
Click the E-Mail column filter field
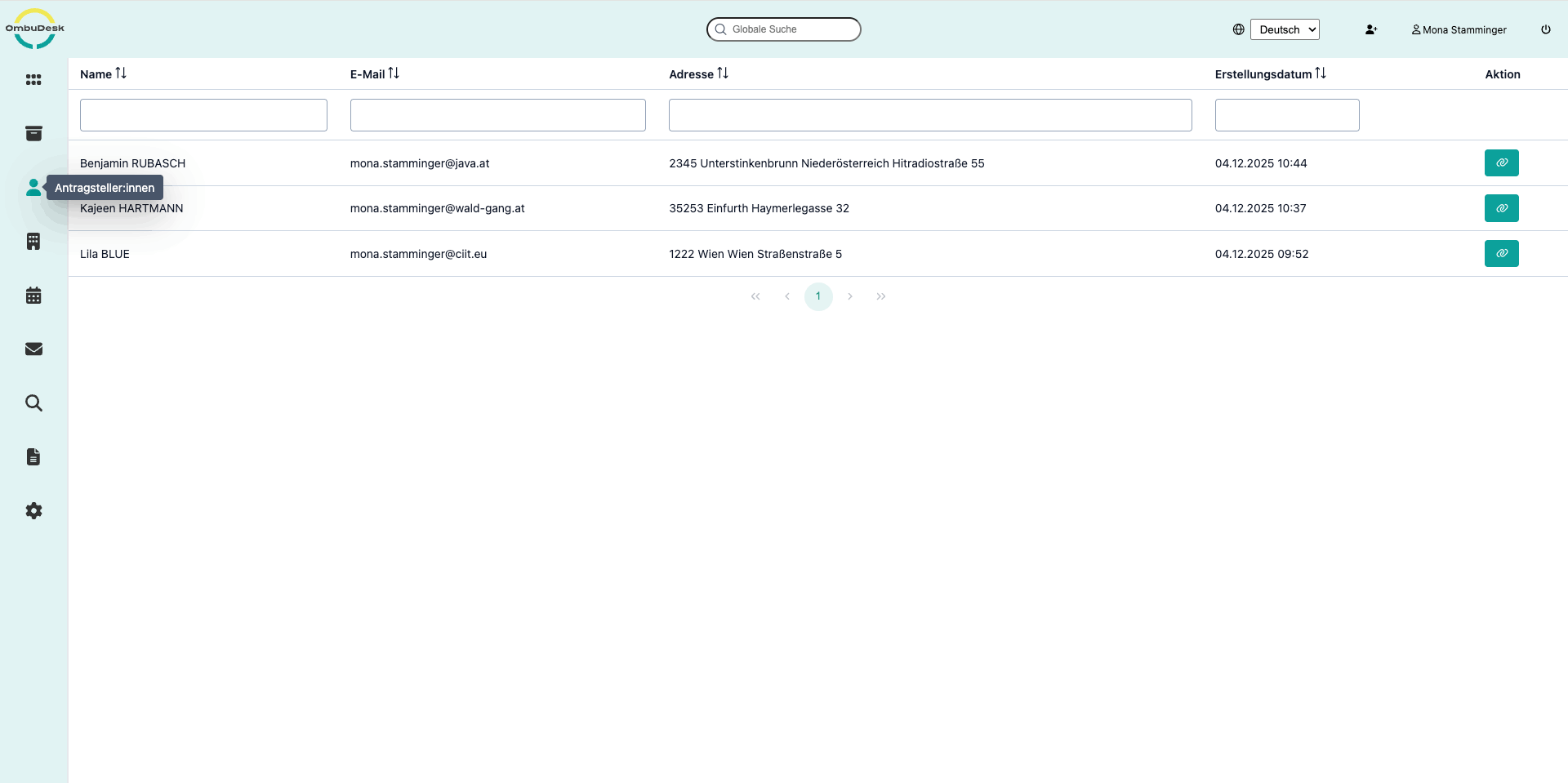click(497, 115)
